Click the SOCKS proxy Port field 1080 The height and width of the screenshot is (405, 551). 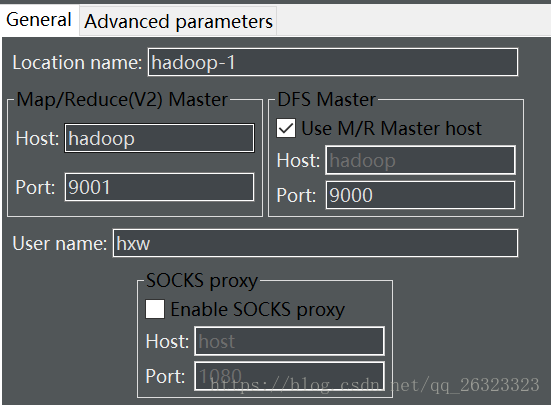(289, 376)
